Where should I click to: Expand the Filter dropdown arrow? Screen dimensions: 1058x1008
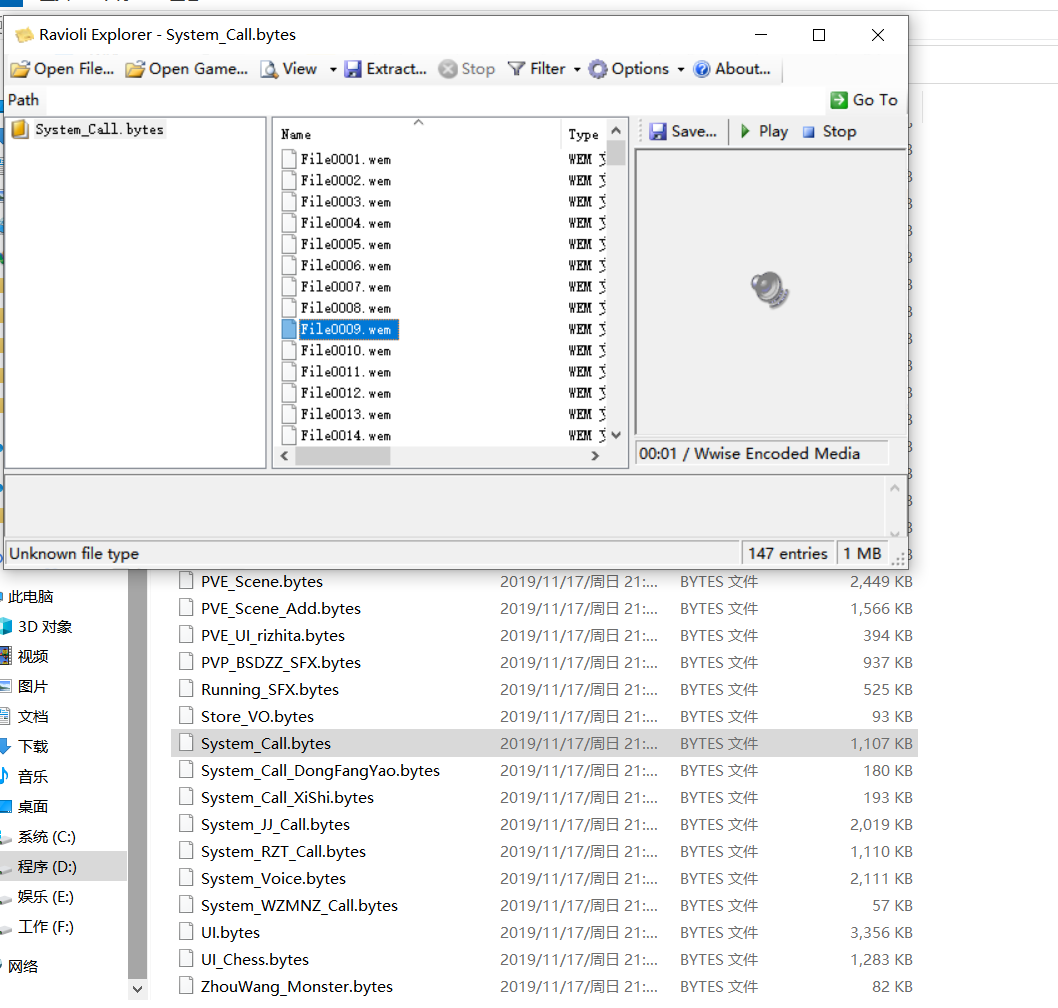[577, 69]
